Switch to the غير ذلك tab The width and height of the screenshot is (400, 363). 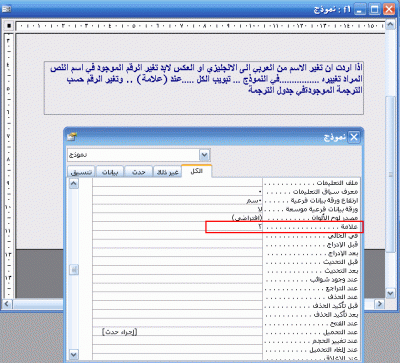pos(167,172)
